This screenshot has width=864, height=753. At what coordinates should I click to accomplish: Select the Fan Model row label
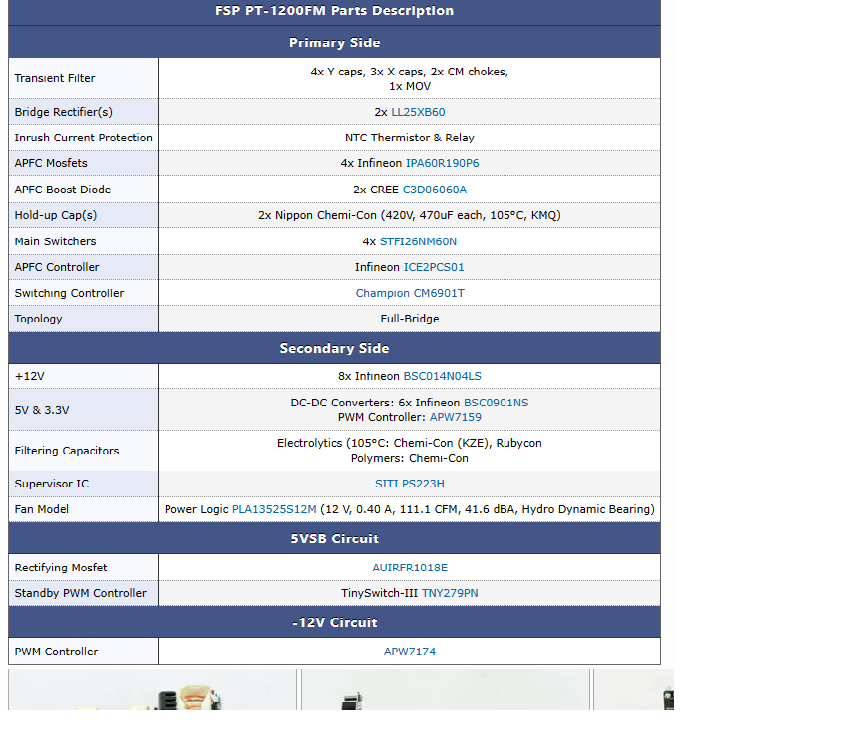[x=41, y=509]
